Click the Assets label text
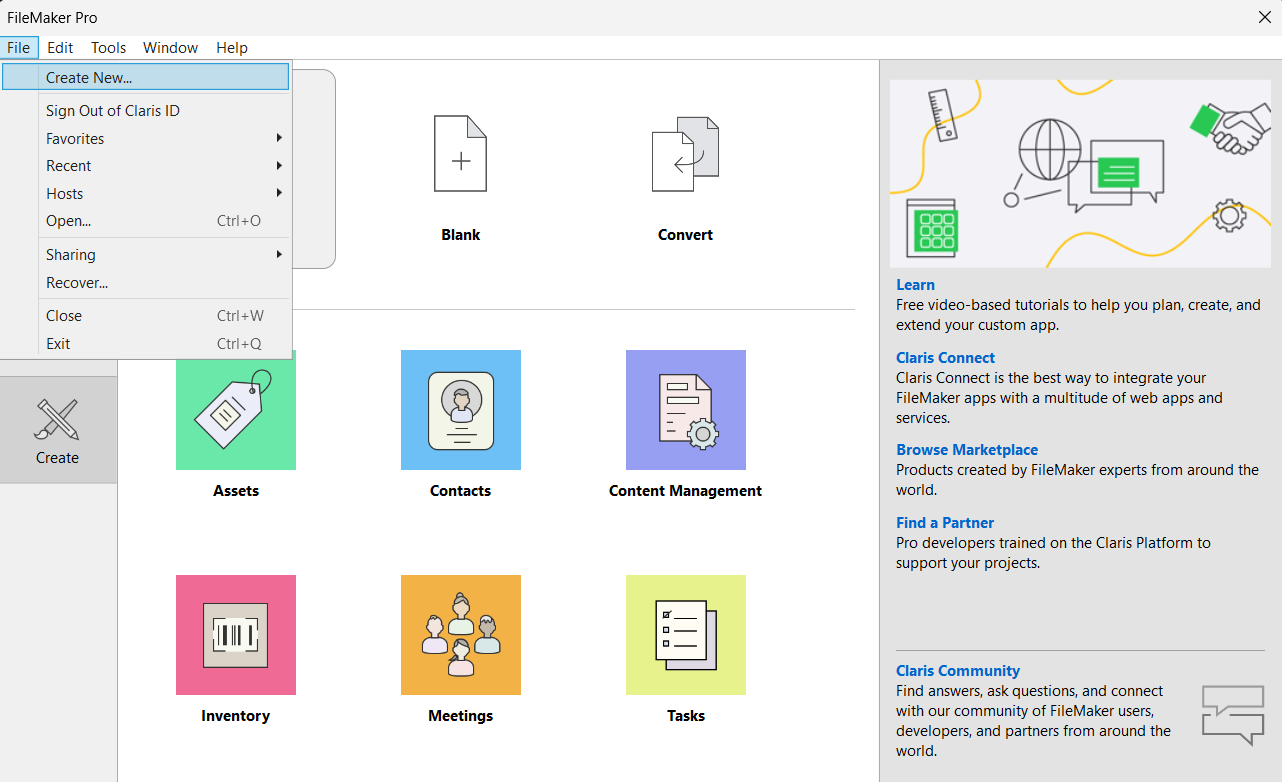This screenshot has height=782, width=1282. (x=236, y=491)
